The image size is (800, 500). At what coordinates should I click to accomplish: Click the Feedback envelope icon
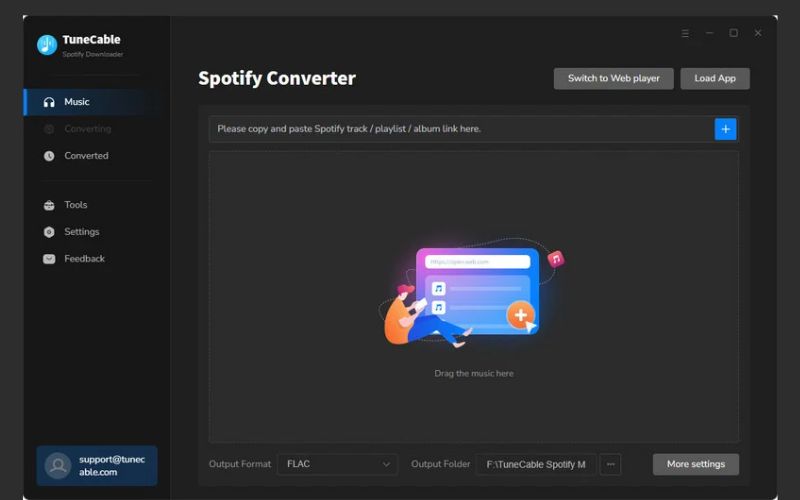[x=49, y=259]
